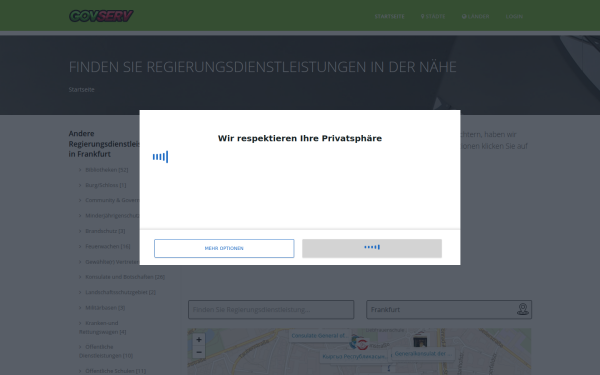Open the Startseite menu item
The width and height of the screenshot is (600, 375).
389,16
